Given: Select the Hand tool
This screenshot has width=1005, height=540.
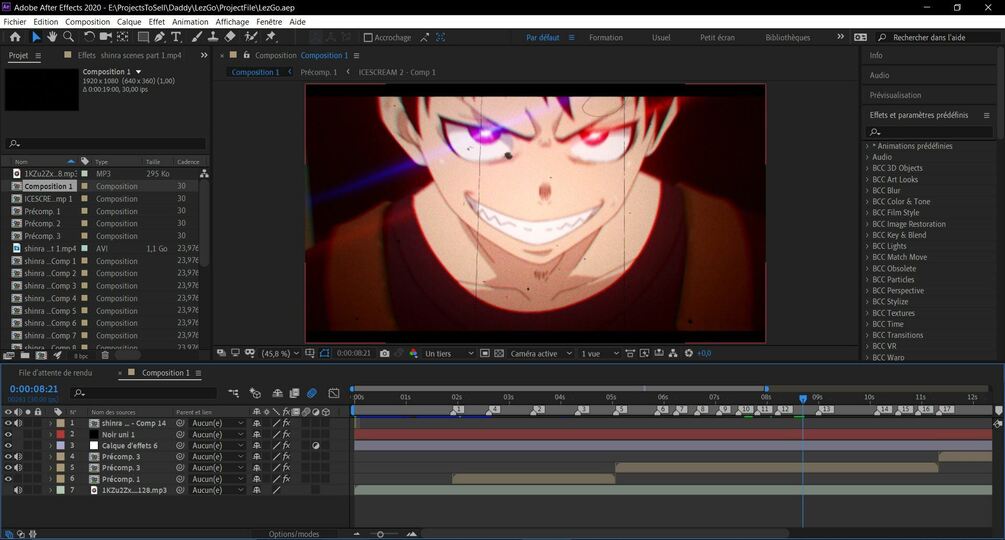Looking at the screenshot, I should pyautogui.click(x=52, y=37).
